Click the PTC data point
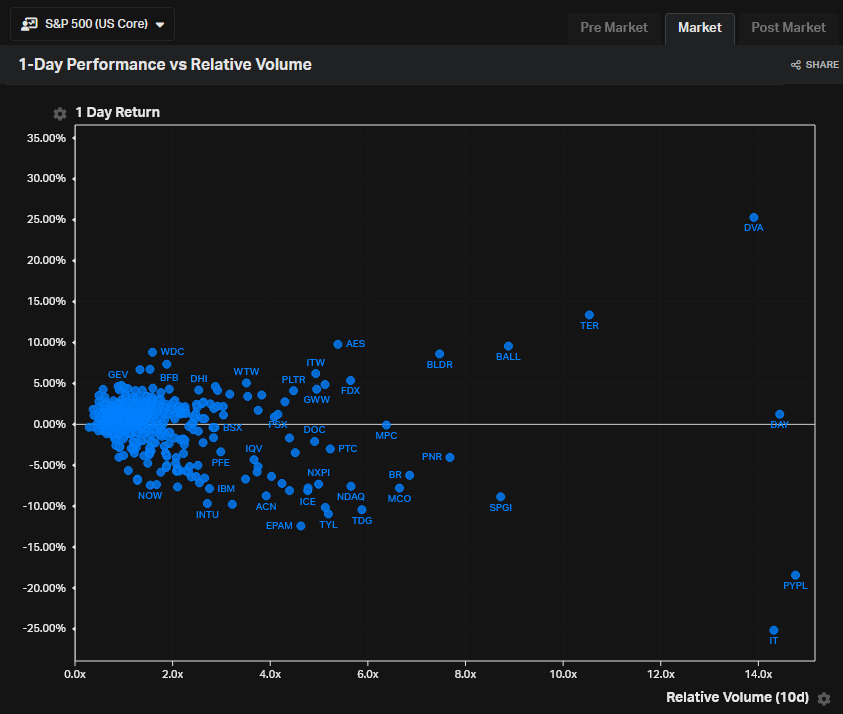 tap(330, 449)
